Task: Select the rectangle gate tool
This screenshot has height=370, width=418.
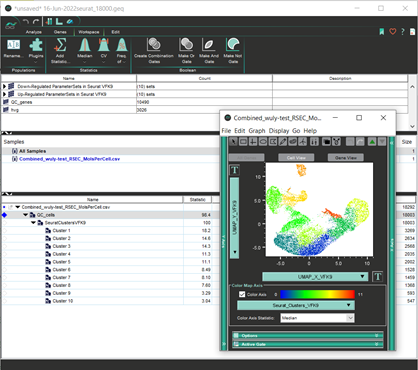Action: pos(243,142)
